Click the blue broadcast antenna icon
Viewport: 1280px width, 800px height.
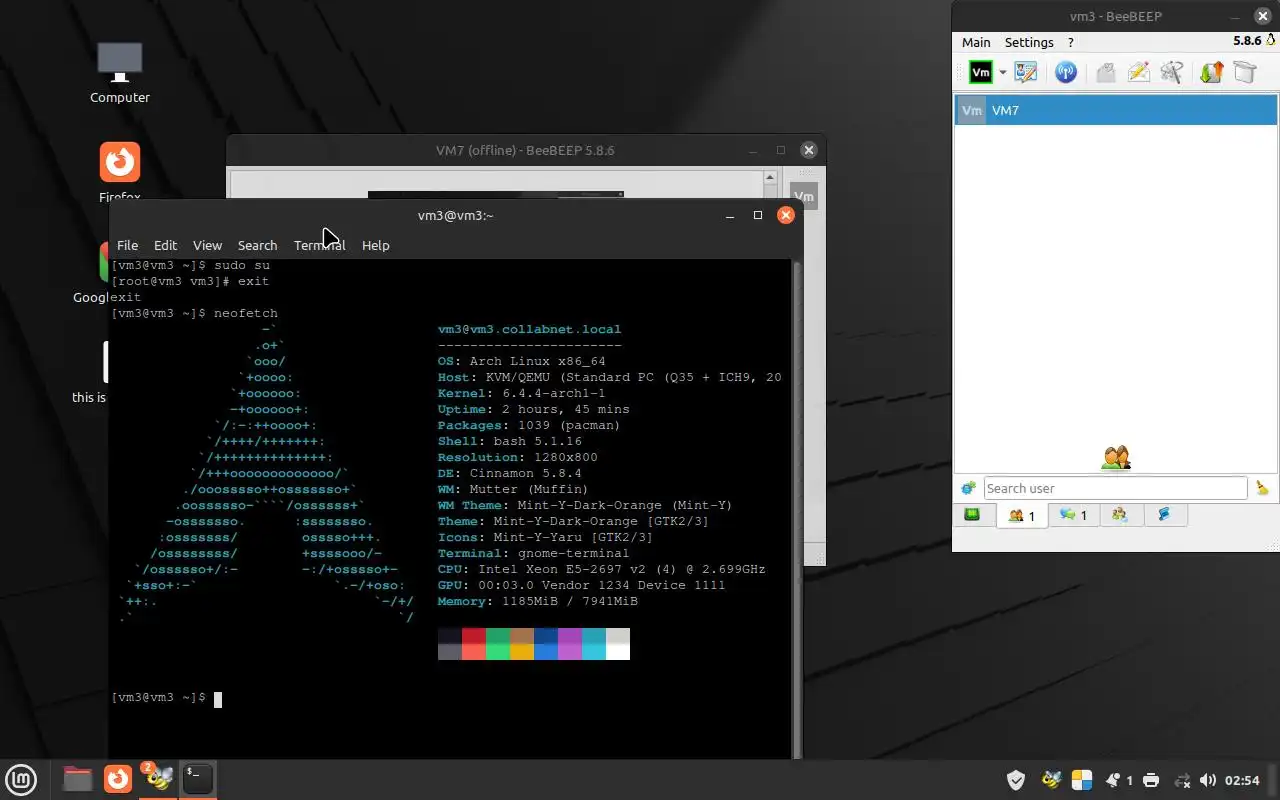[1066, 72]
